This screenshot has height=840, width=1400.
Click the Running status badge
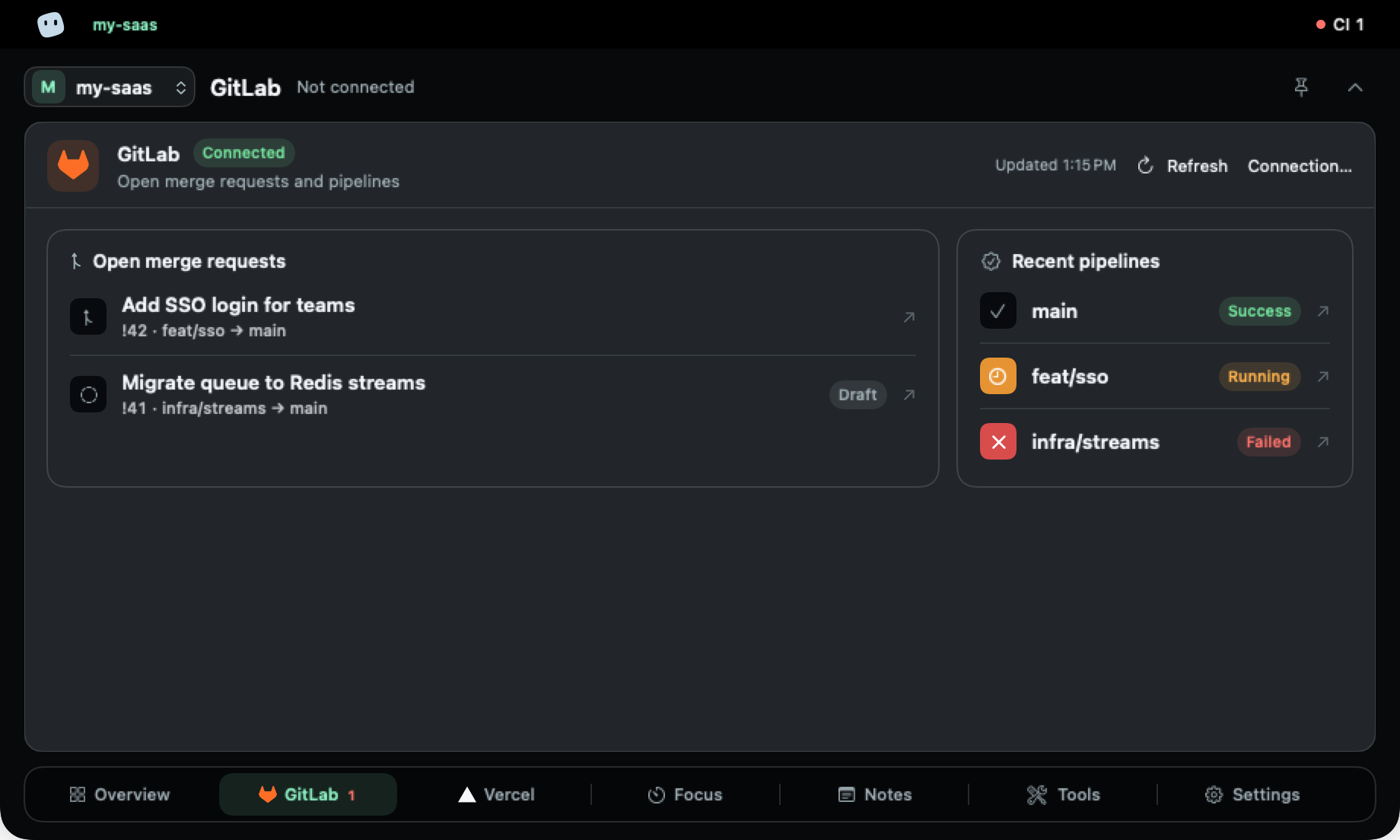(x=1259, y=377)
